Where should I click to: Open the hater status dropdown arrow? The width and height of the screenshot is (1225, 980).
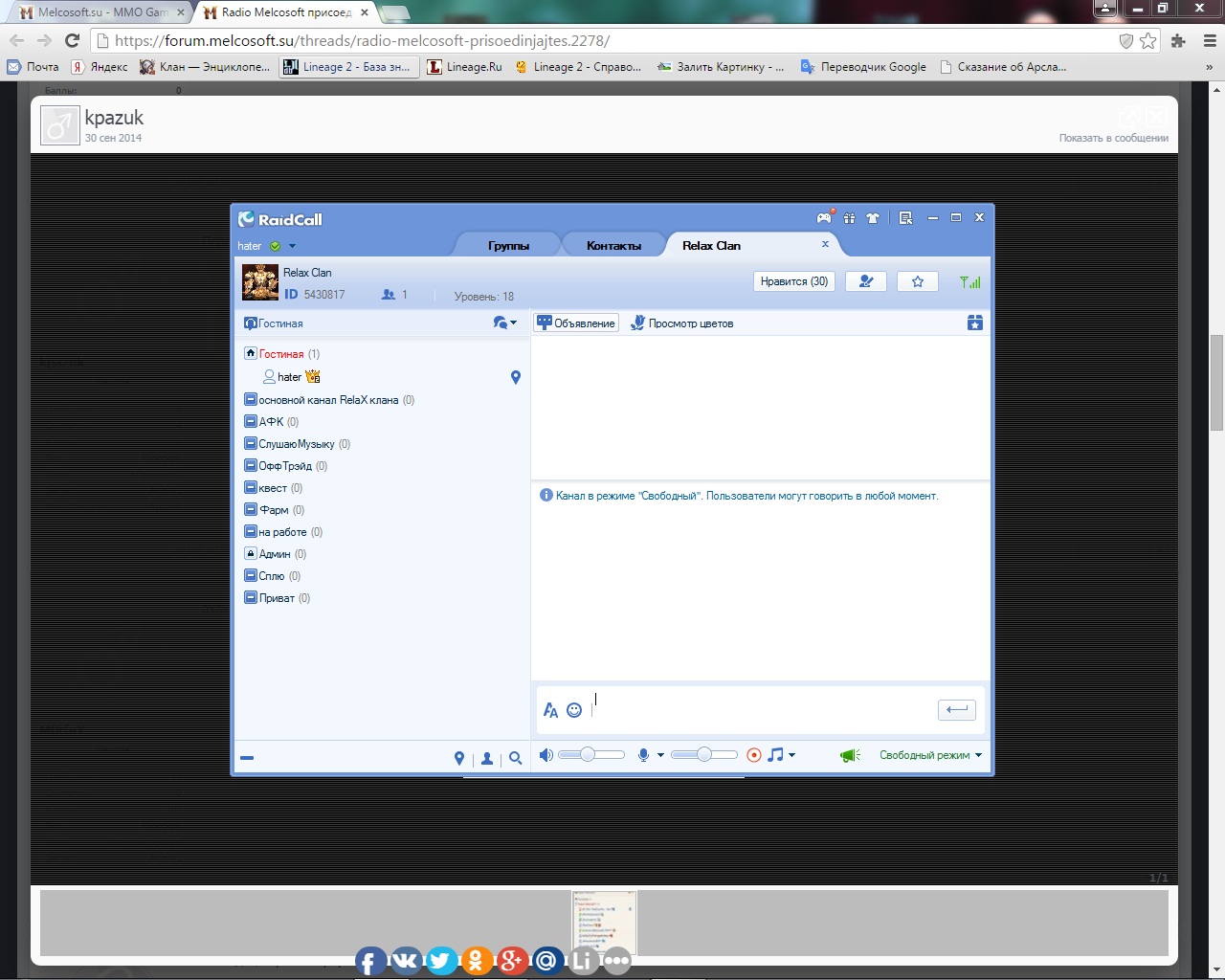pos(292,246)
